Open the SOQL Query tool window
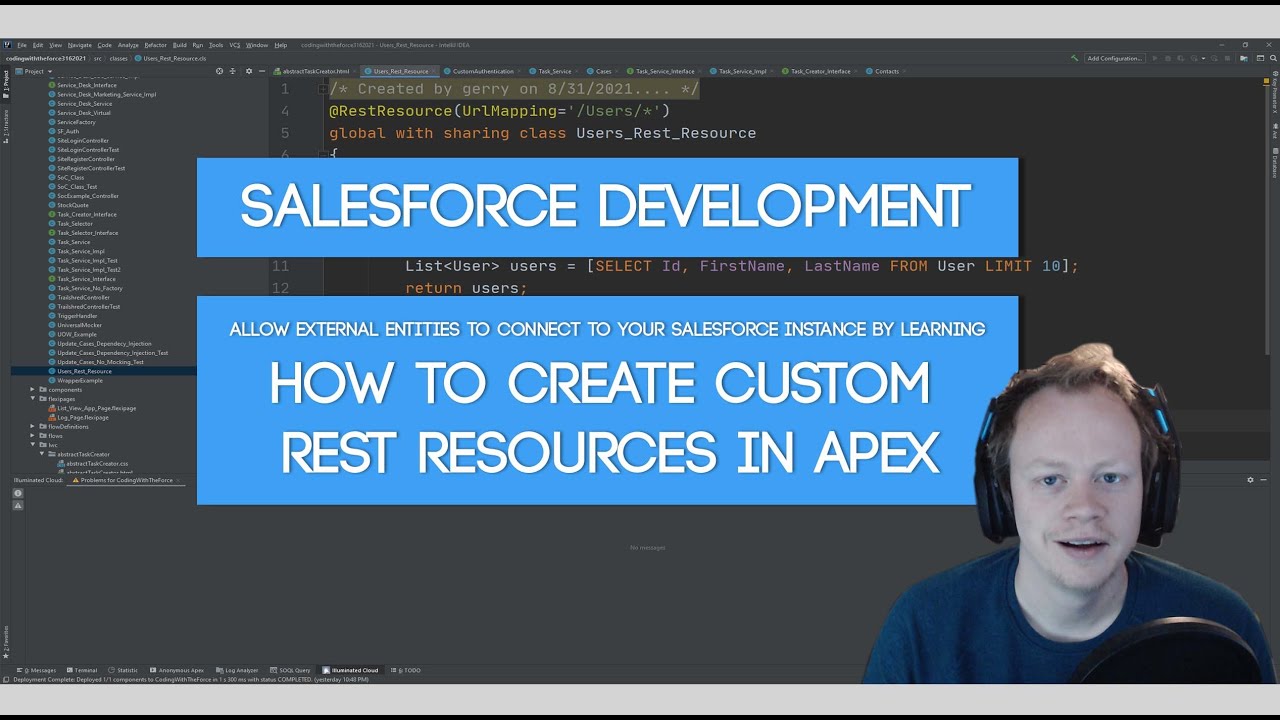 pyautogui.click(x=290, y=670)
